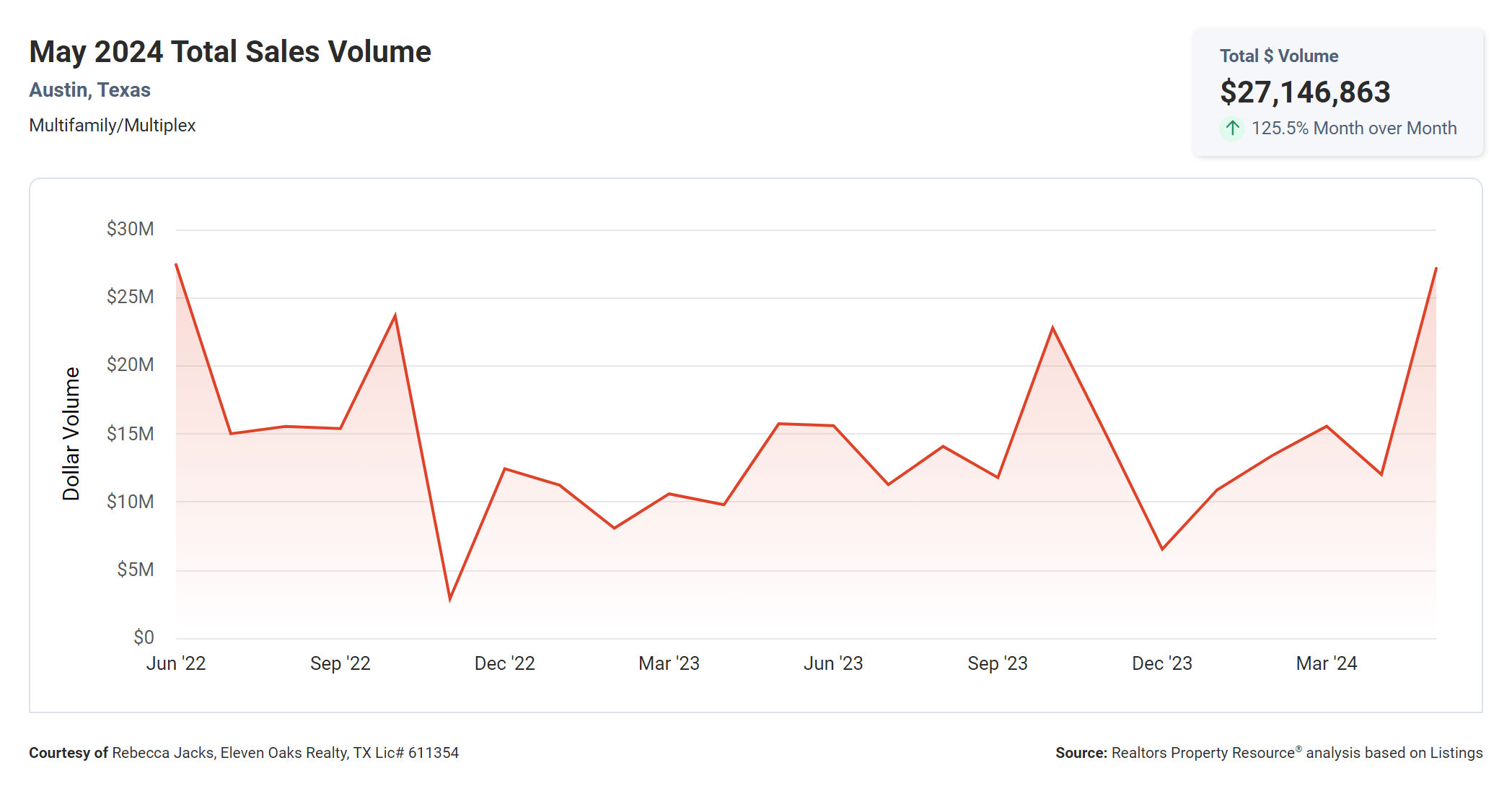1512x794 pixels.
Task: Click the $15M y-axis gridline label
Action: [x=130, y=434]
